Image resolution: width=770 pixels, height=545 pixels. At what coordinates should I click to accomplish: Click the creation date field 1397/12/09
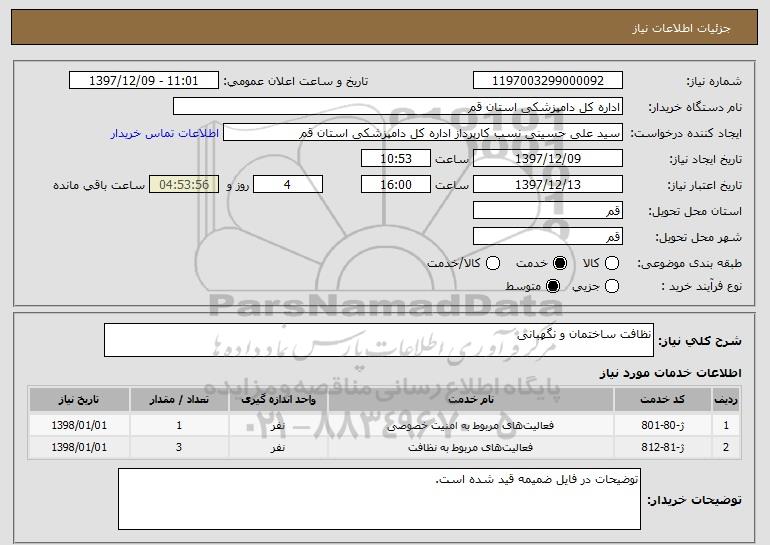click(x=548, y=159)
